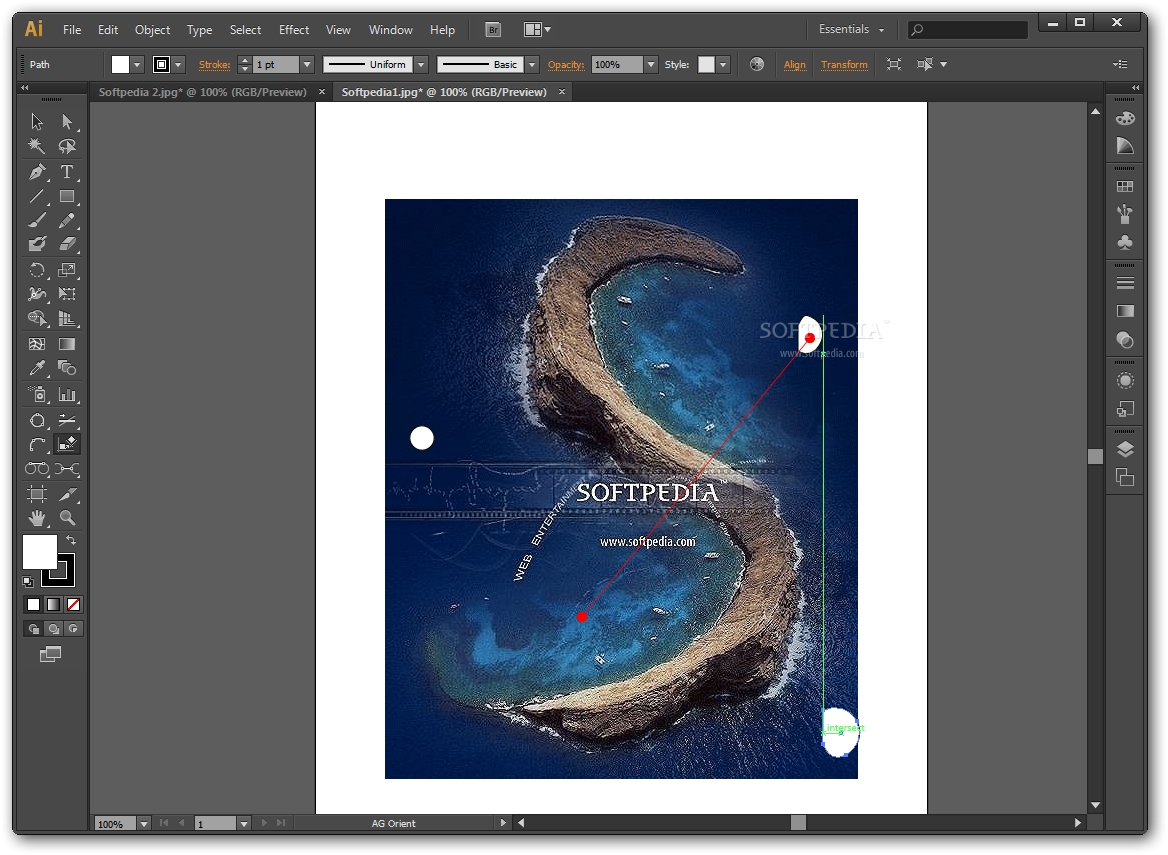
Task: Enable Draw Normal mode
Action: 34,629
